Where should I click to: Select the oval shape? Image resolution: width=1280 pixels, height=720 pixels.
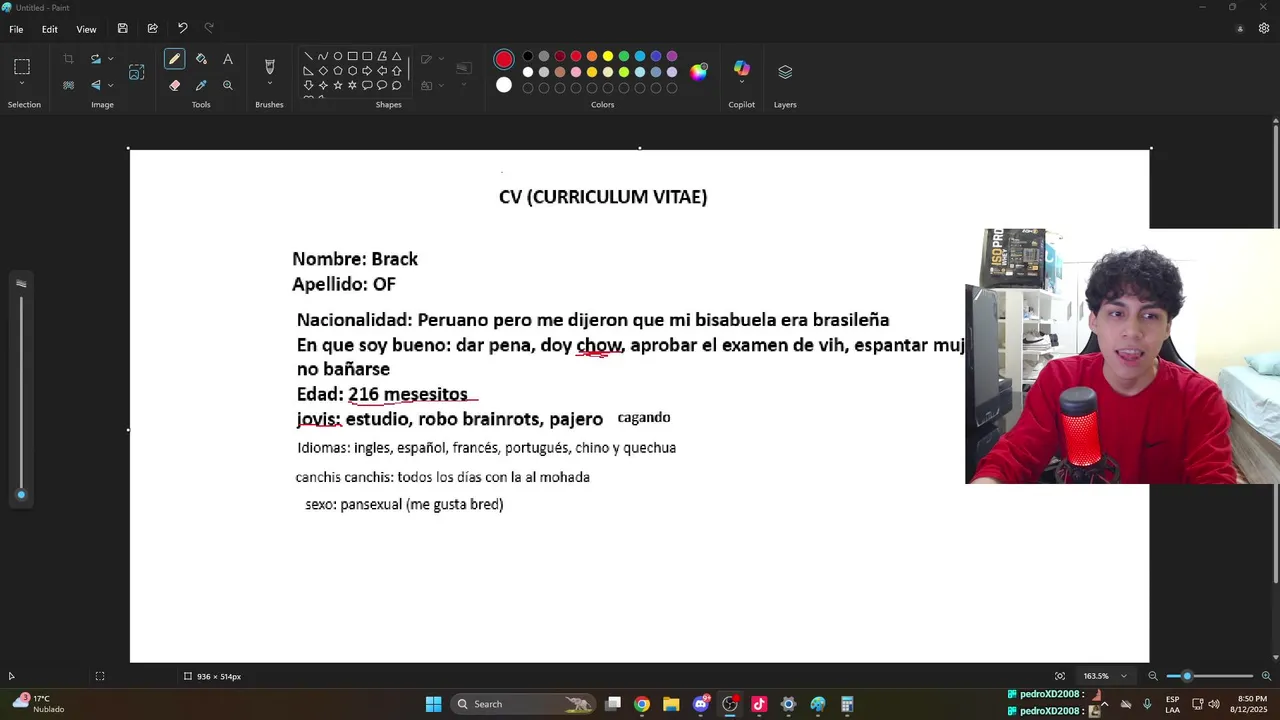click(x=338, y=56)
